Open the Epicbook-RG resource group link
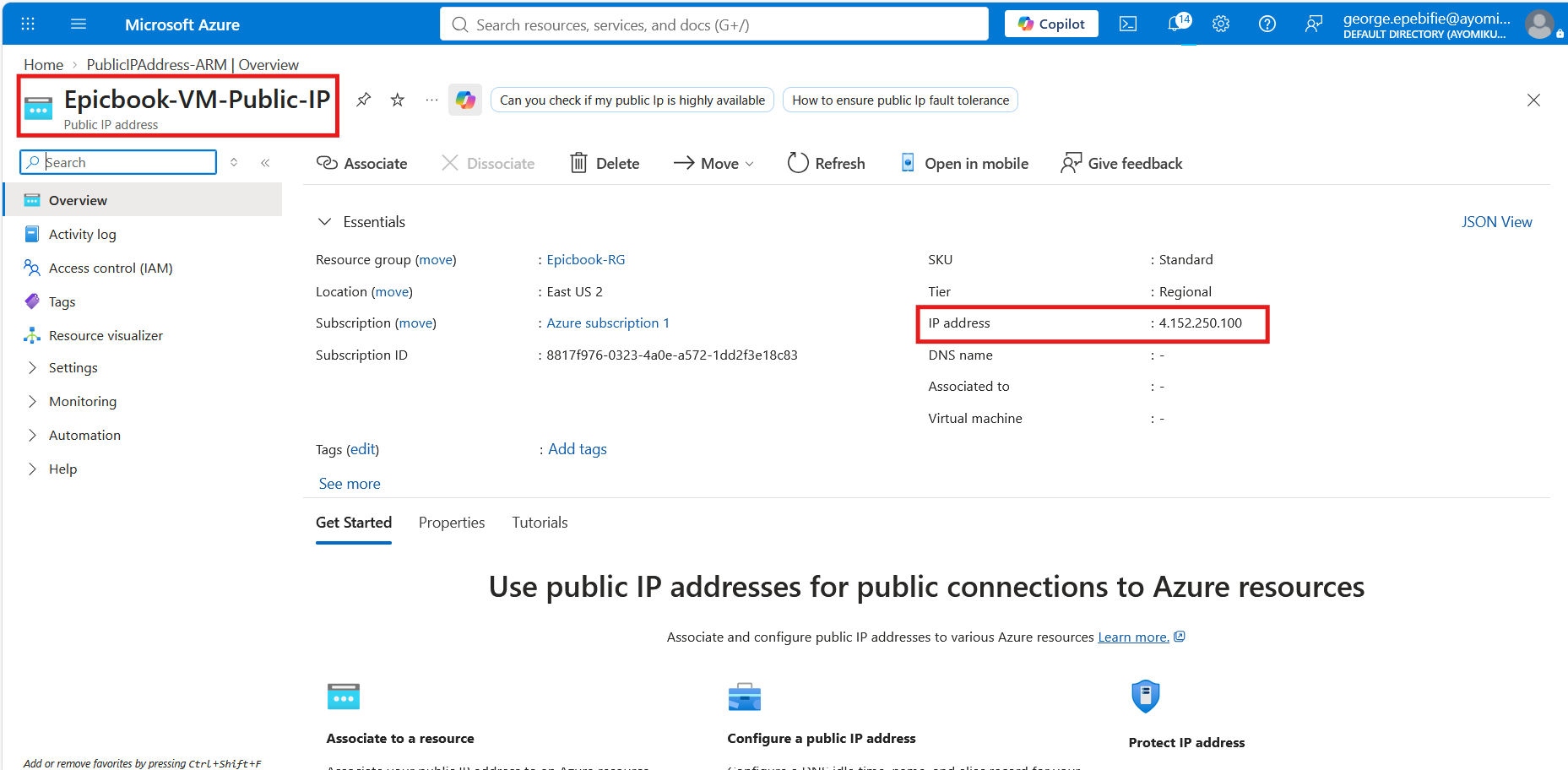The image size is (1568, 770). click(586, 260)
